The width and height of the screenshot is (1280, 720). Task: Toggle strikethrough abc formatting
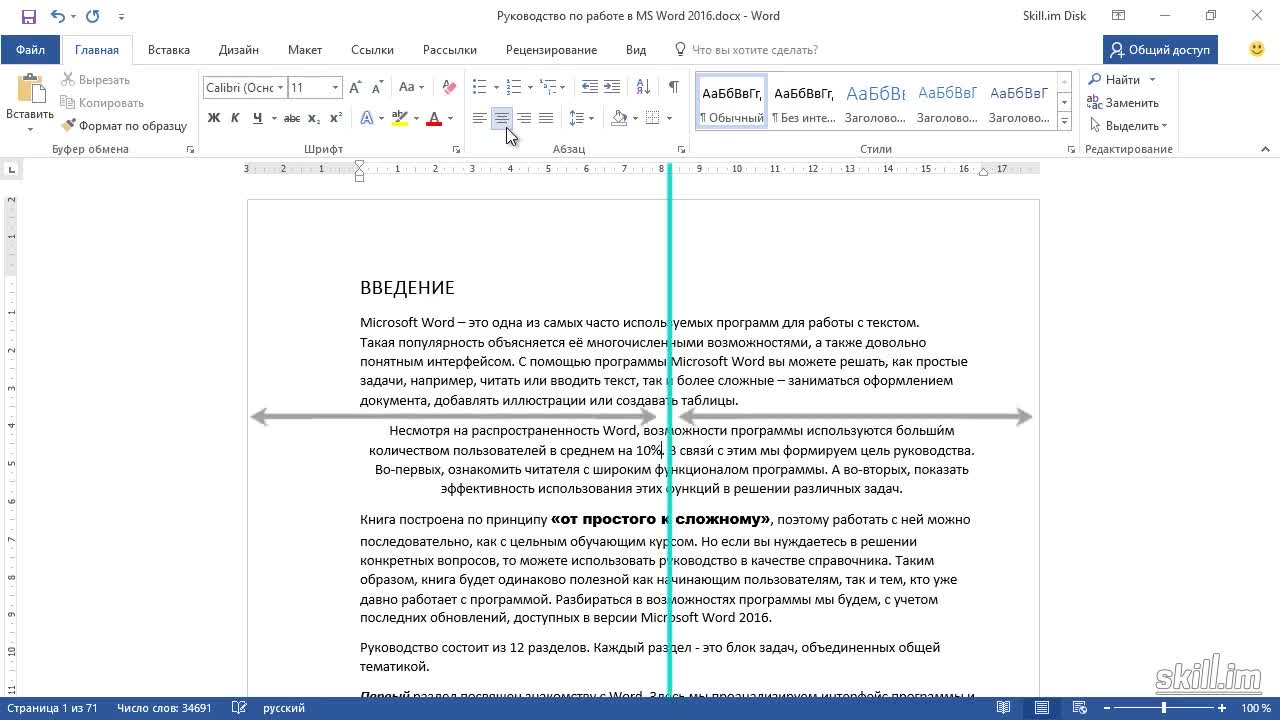coord(292,118)
